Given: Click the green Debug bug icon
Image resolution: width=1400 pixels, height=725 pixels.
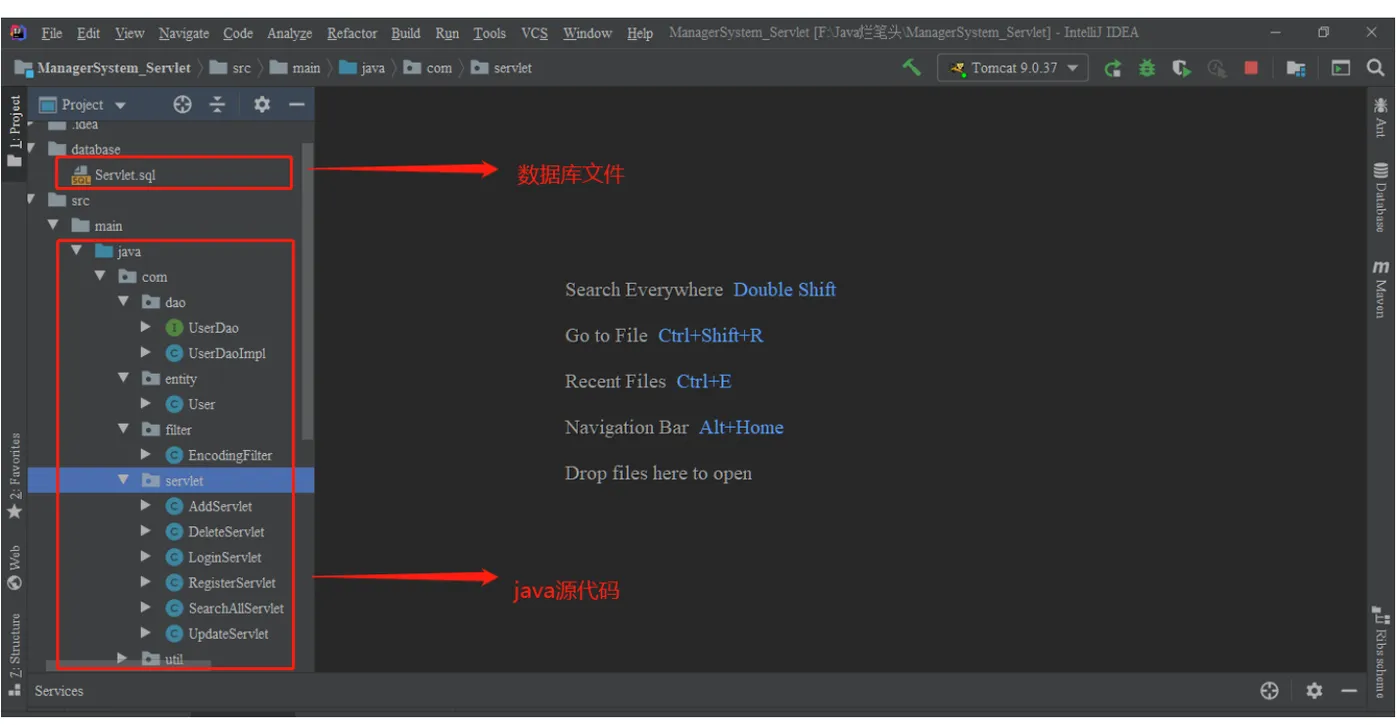Looking at the screenshot, I should (x=1147, y=68).
